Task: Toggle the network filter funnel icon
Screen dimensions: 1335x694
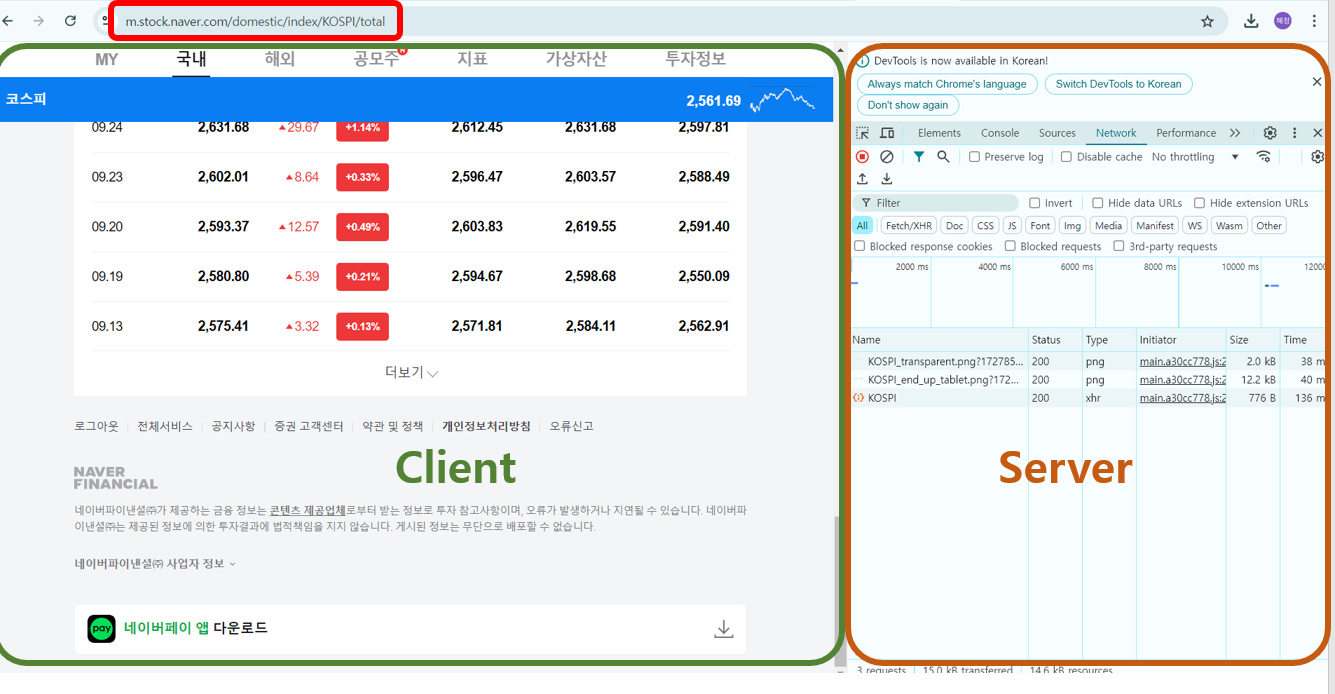Action: tap(918, 157)
